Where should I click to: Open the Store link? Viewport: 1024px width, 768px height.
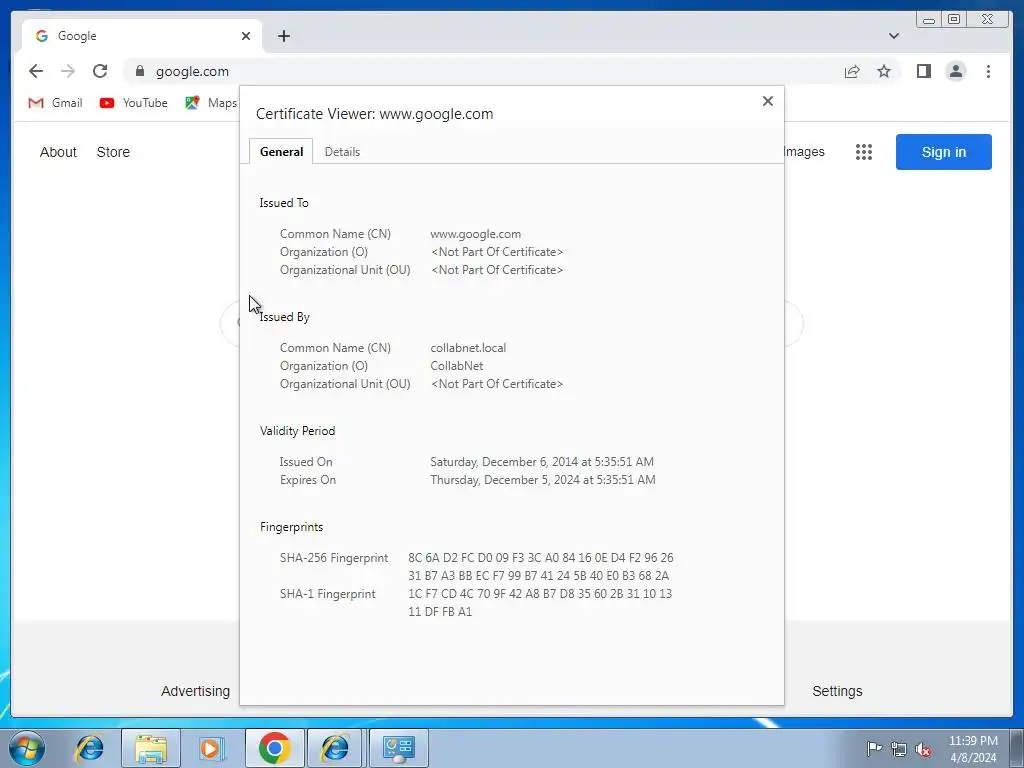113,152
